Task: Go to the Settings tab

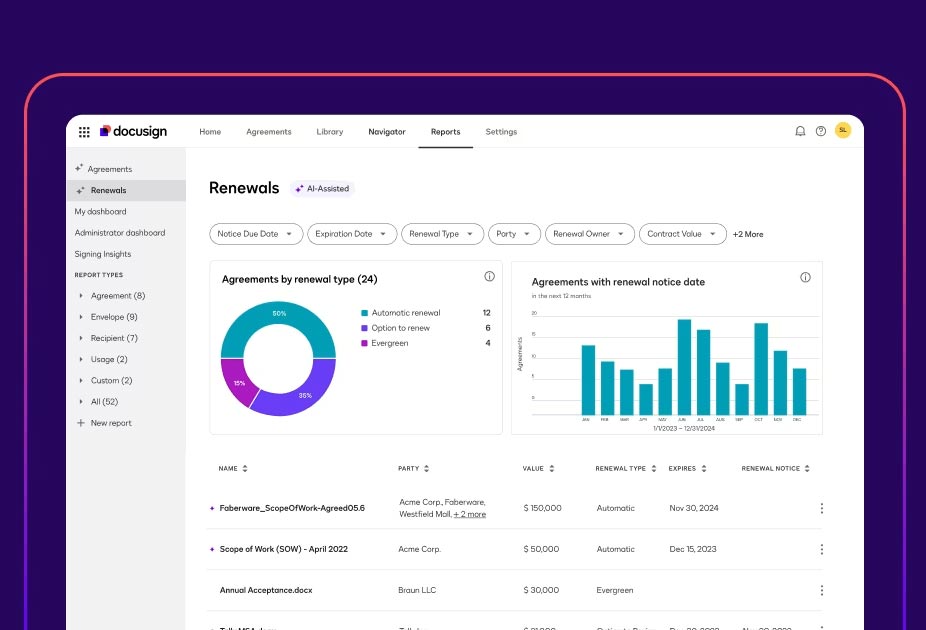Action: [x=501, y=132]
